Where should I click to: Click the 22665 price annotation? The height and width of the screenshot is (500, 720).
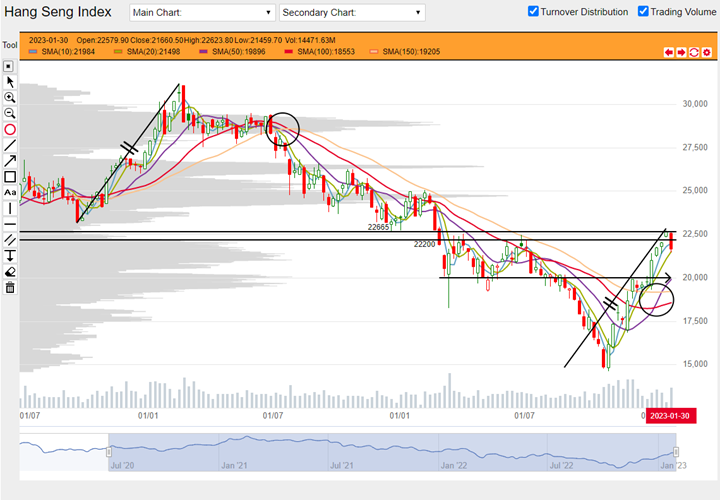(378, 227)
